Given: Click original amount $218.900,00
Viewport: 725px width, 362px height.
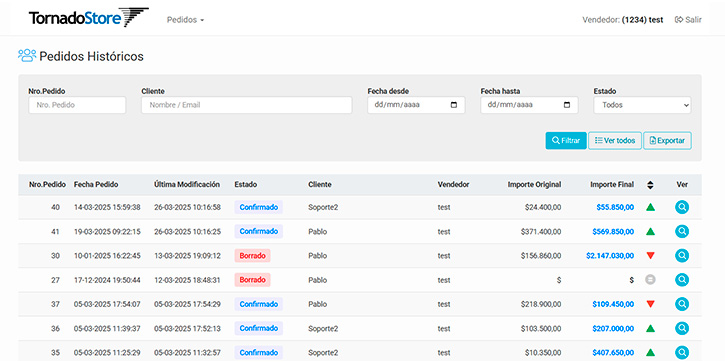Looking at the screenshot, I should tap(541, 304).
